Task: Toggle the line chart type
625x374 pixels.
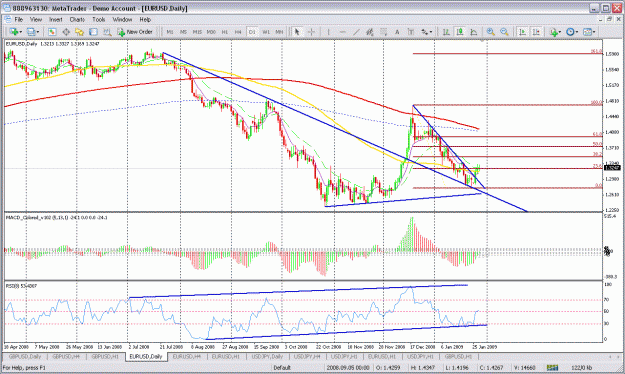Action: [x=474, y=32]
